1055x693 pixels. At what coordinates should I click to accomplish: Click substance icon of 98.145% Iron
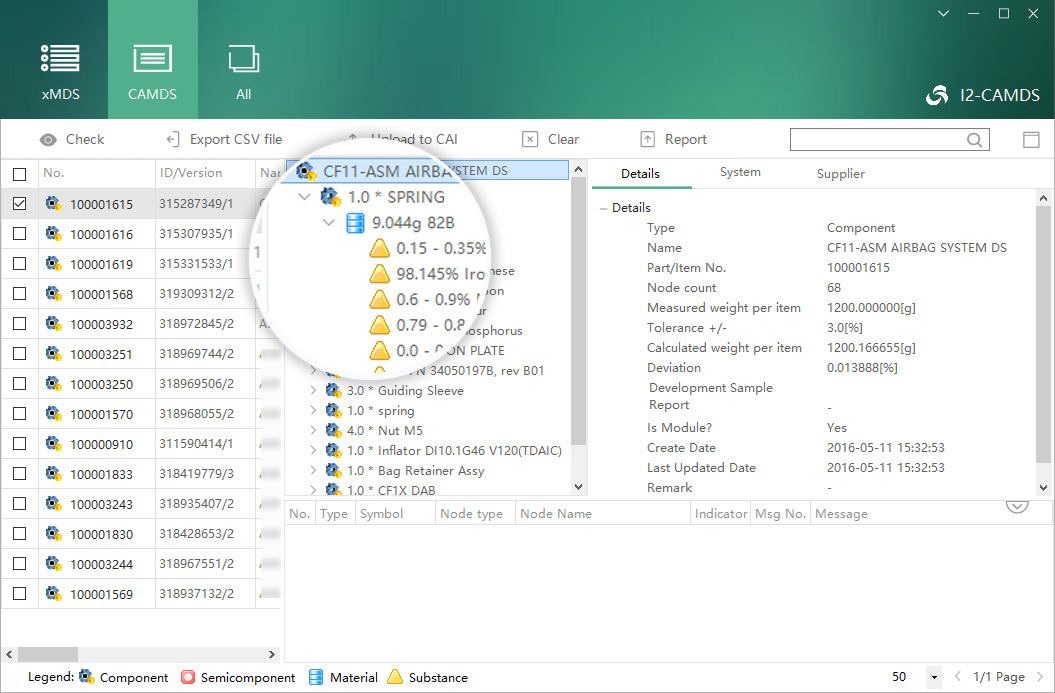pos(380,274)
